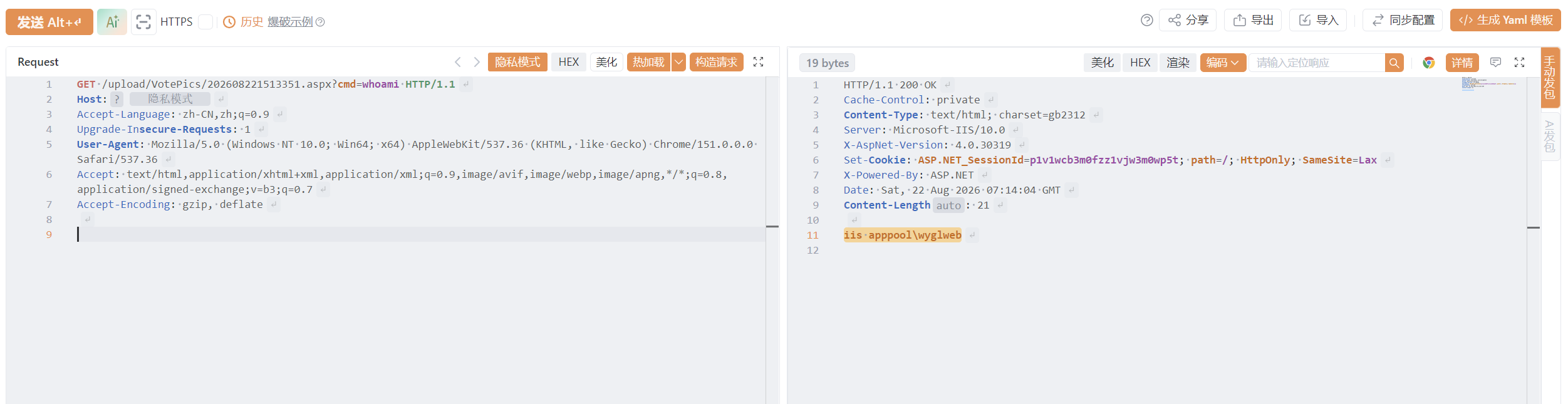
Task: Go to previous request with left arrow
Action: (x=458, y=62)
